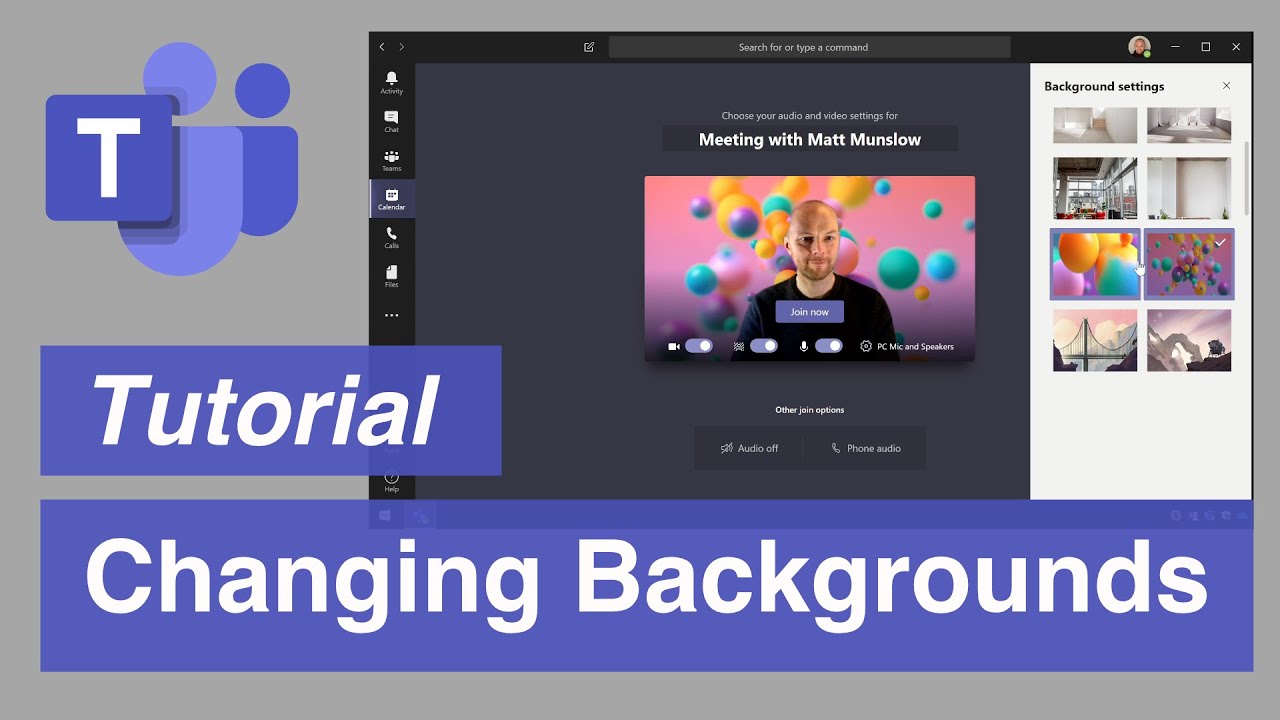Select large orange balloons background thumbnail
The width and height of the screenshot is (1280, 720).
click(x=1095, y=264)
